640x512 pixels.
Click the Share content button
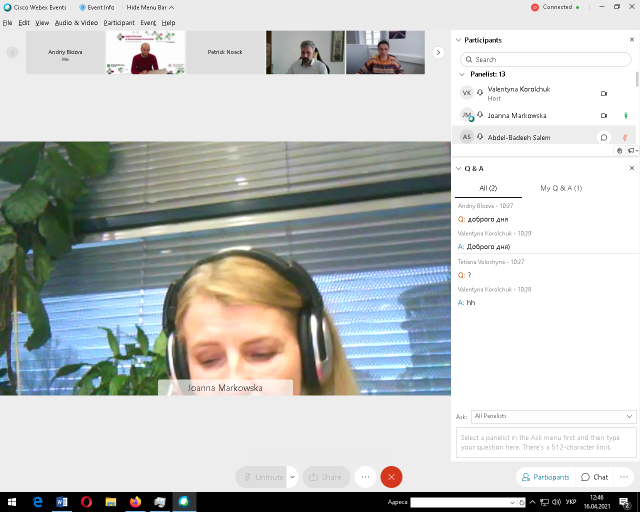pyautogui.click(x=326, y=477)
